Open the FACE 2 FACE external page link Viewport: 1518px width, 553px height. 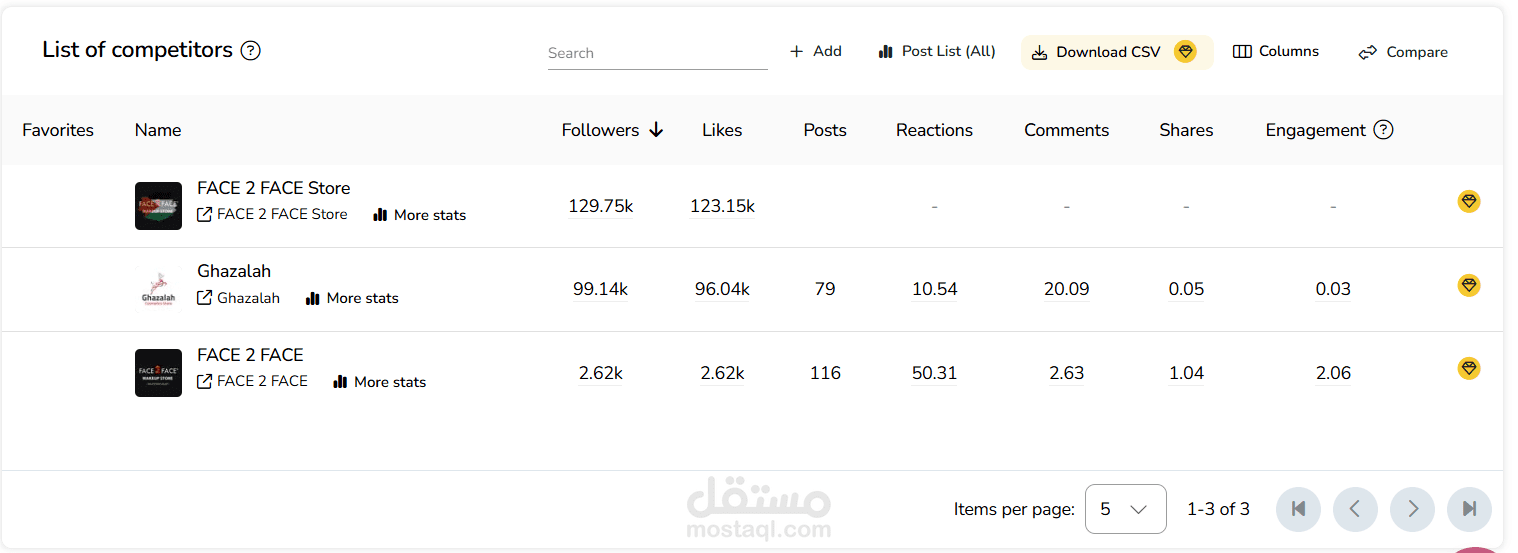(x=252, y=381)
